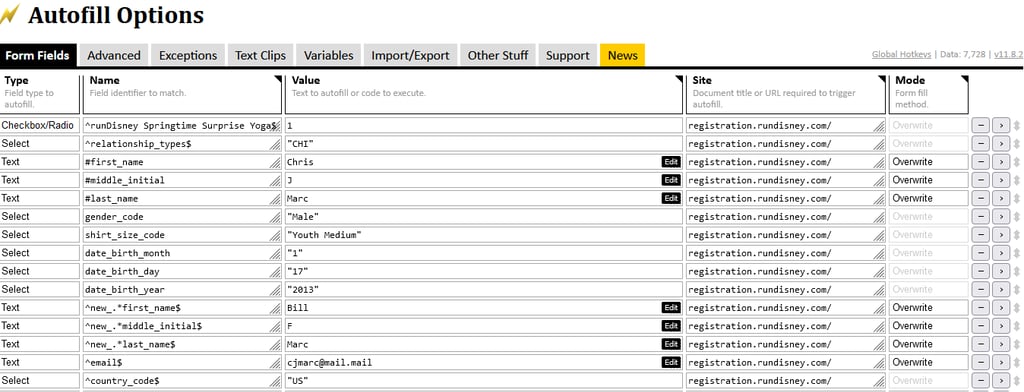Expand the Name column header corner arrow
The height and width of the screenshot is (392, 1024).
(x=278, y=79)
